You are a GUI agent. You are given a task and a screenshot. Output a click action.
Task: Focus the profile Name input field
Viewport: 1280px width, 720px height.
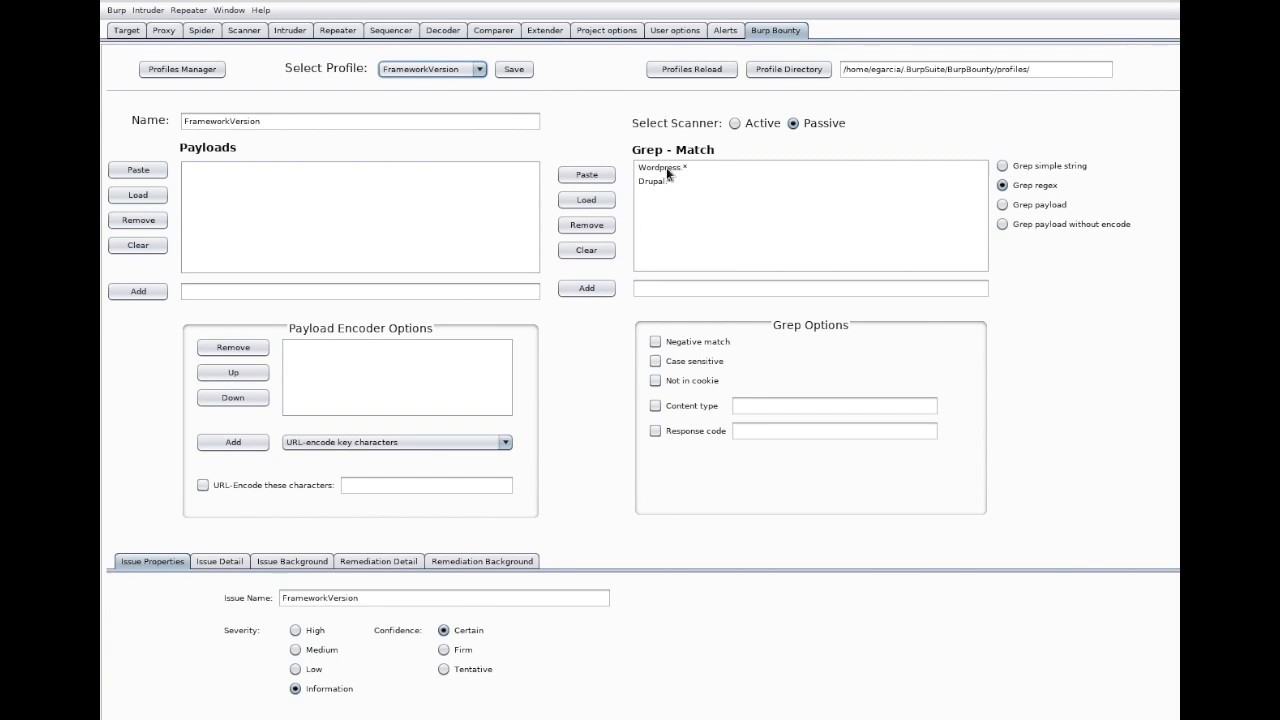coord(360,121)
